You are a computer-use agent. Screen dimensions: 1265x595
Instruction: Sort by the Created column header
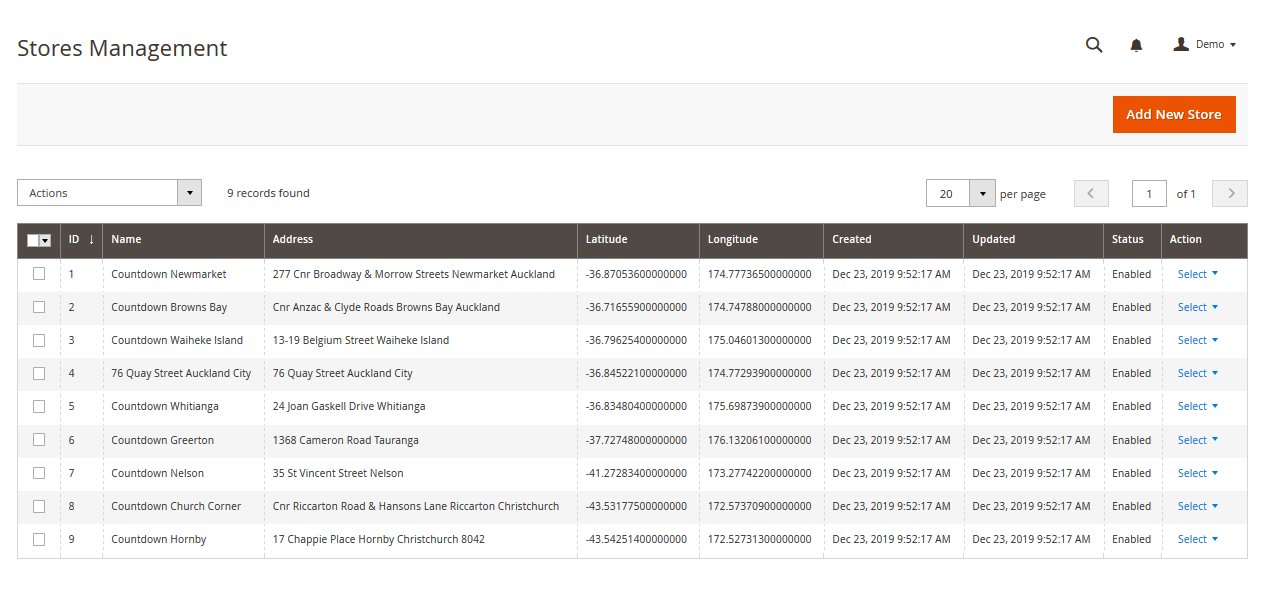point(852,240)
